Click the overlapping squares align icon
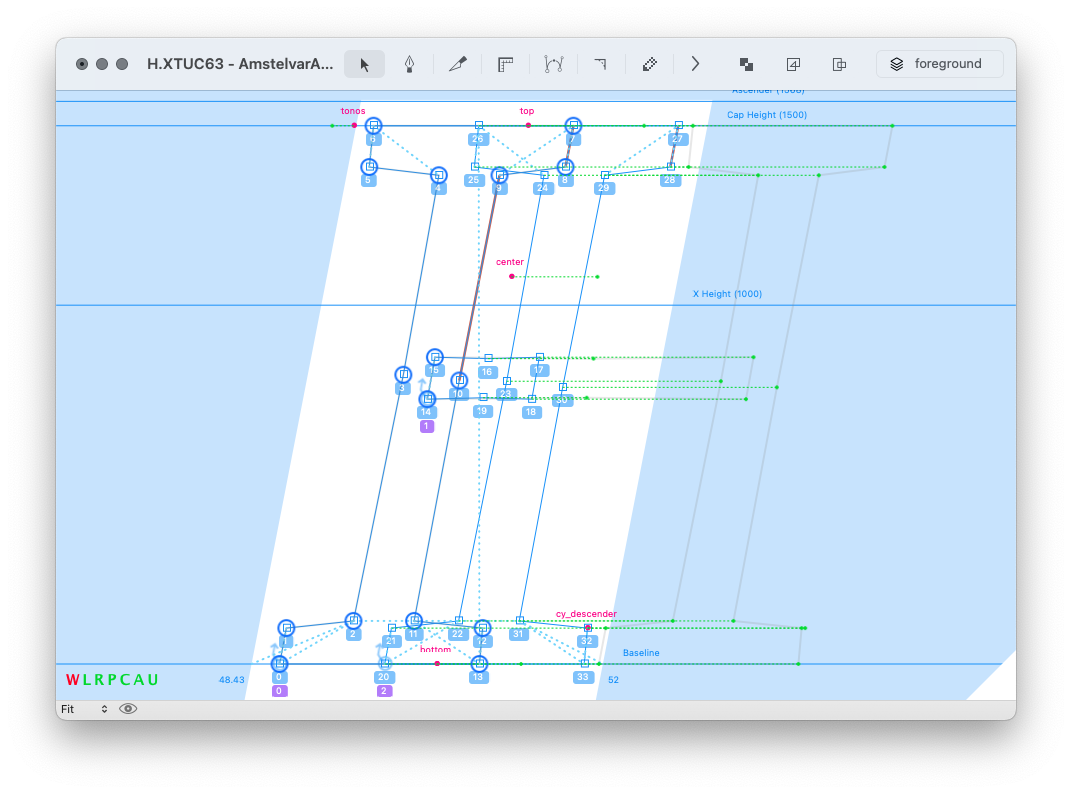 pyautogui.click(x=840, y=64)
